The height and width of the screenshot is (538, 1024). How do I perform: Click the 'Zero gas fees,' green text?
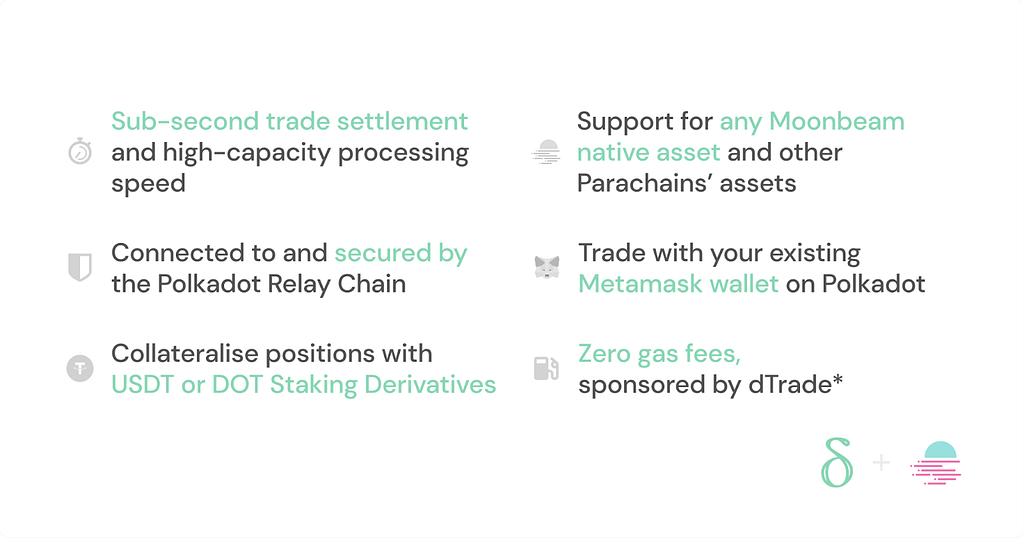coord(659,353)
